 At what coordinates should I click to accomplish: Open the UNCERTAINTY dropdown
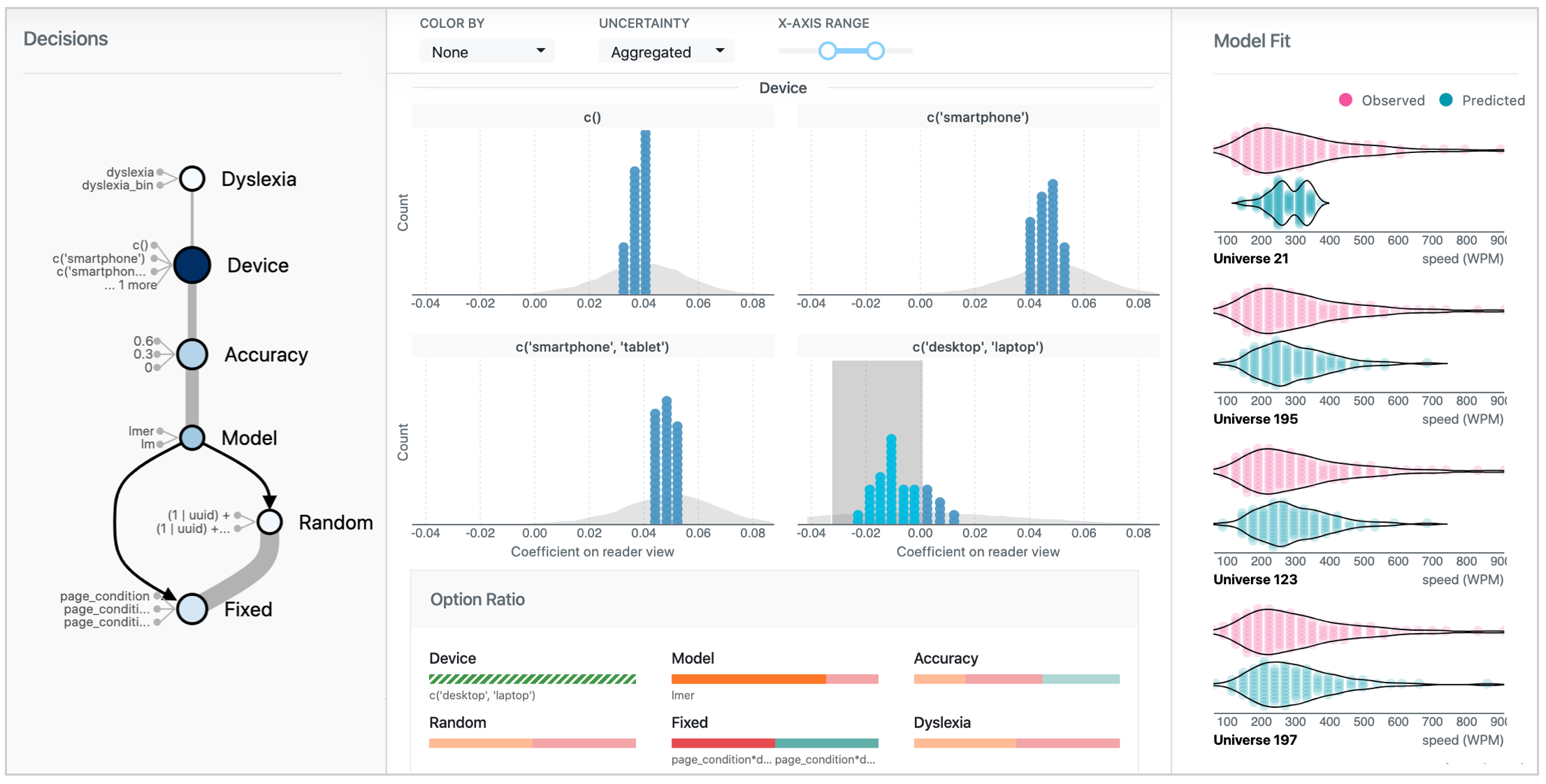click(x=665, y=51)
